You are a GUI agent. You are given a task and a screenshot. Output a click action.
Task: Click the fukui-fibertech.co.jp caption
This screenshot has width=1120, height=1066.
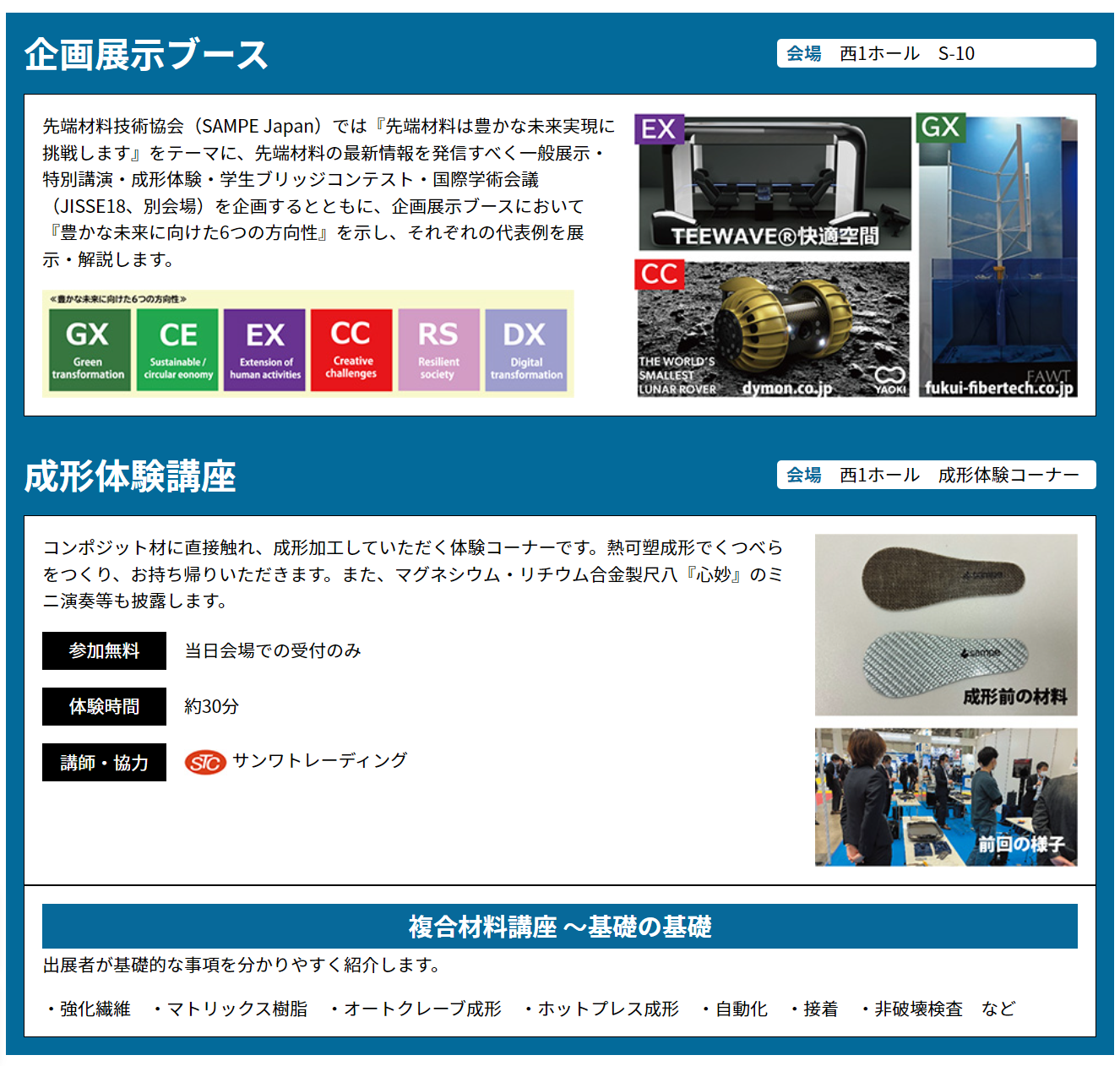click(998, 388)
